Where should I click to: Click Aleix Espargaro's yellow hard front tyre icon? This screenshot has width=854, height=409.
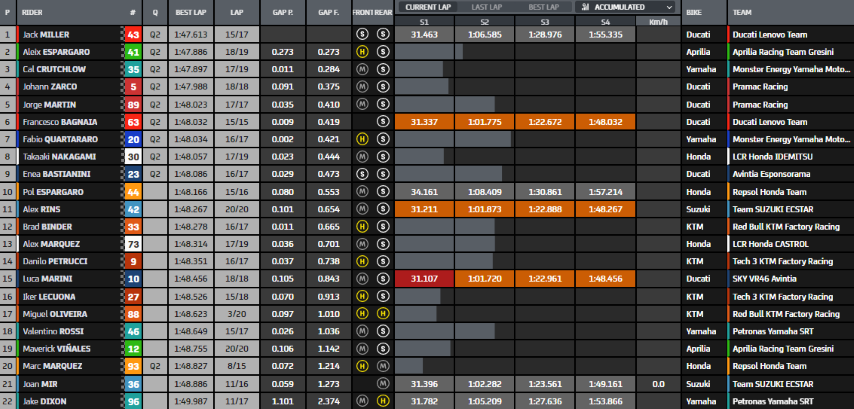363,51
